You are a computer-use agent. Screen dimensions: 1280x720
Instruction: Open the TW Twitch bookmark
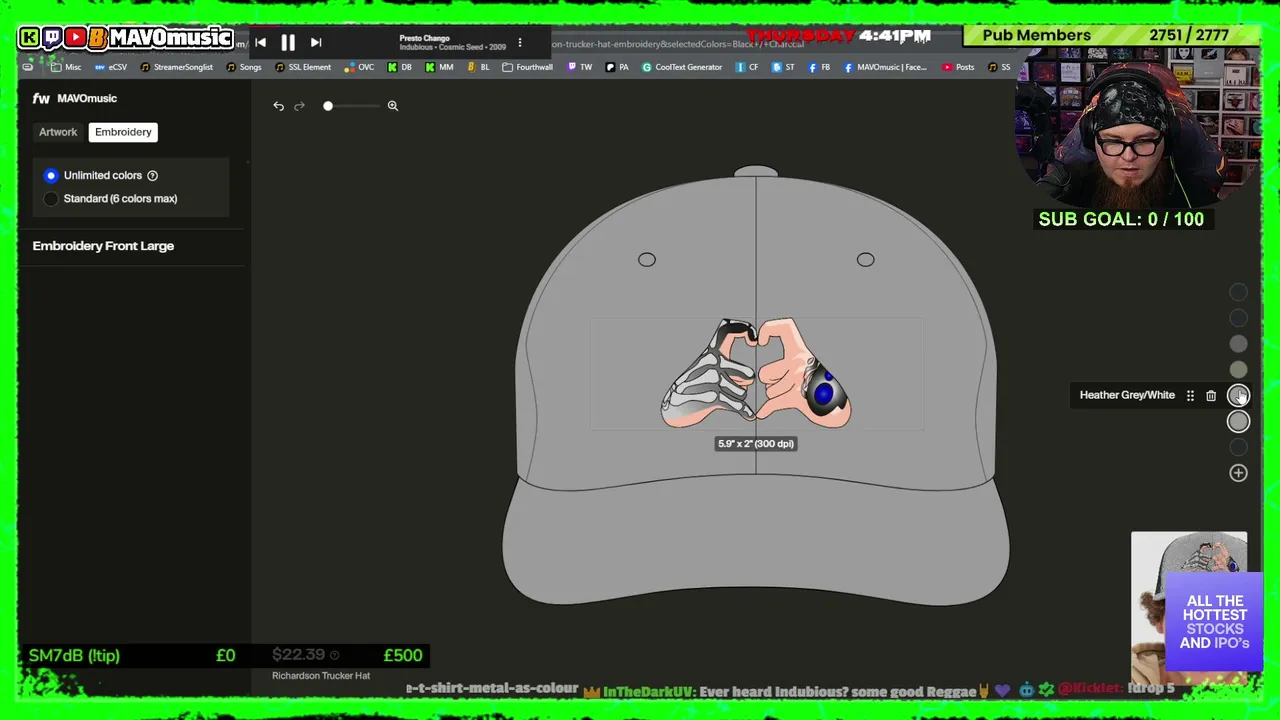pos(580,67)
